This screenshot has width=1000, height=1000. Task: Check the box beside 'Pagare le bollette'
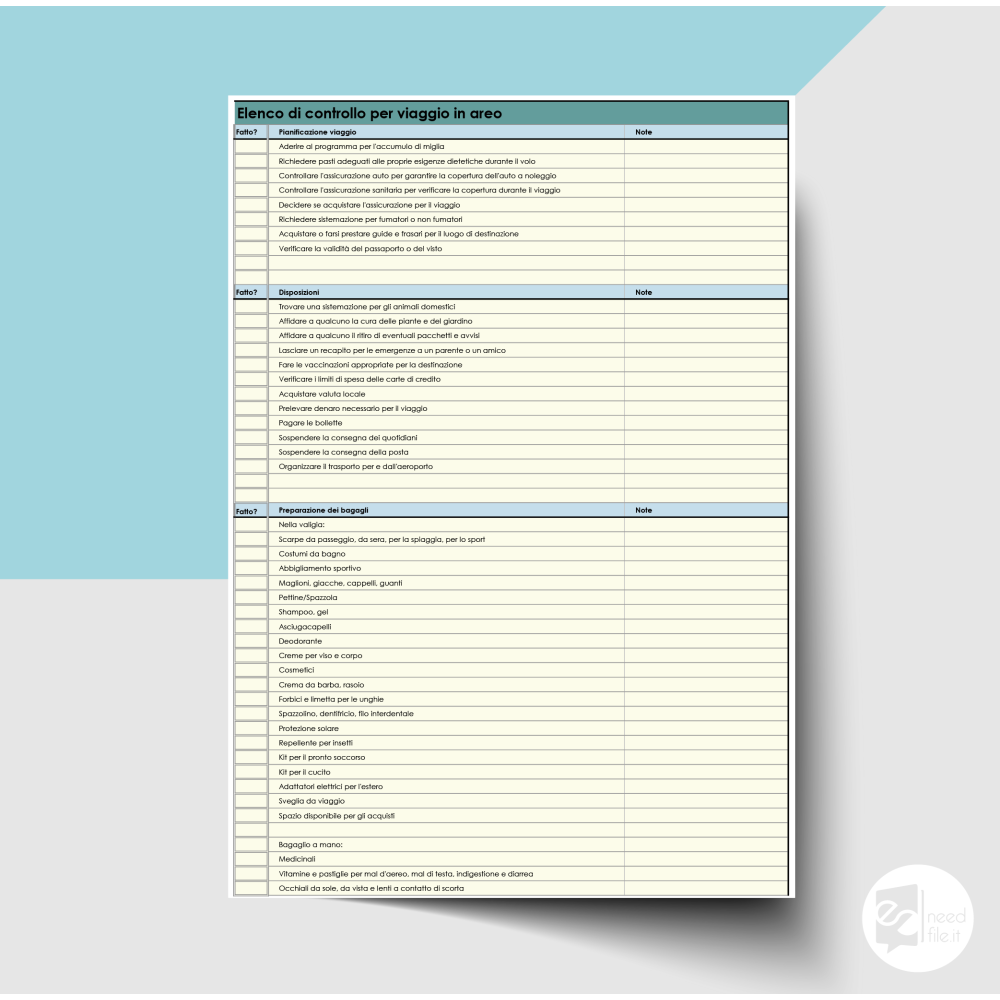[251, 423]
